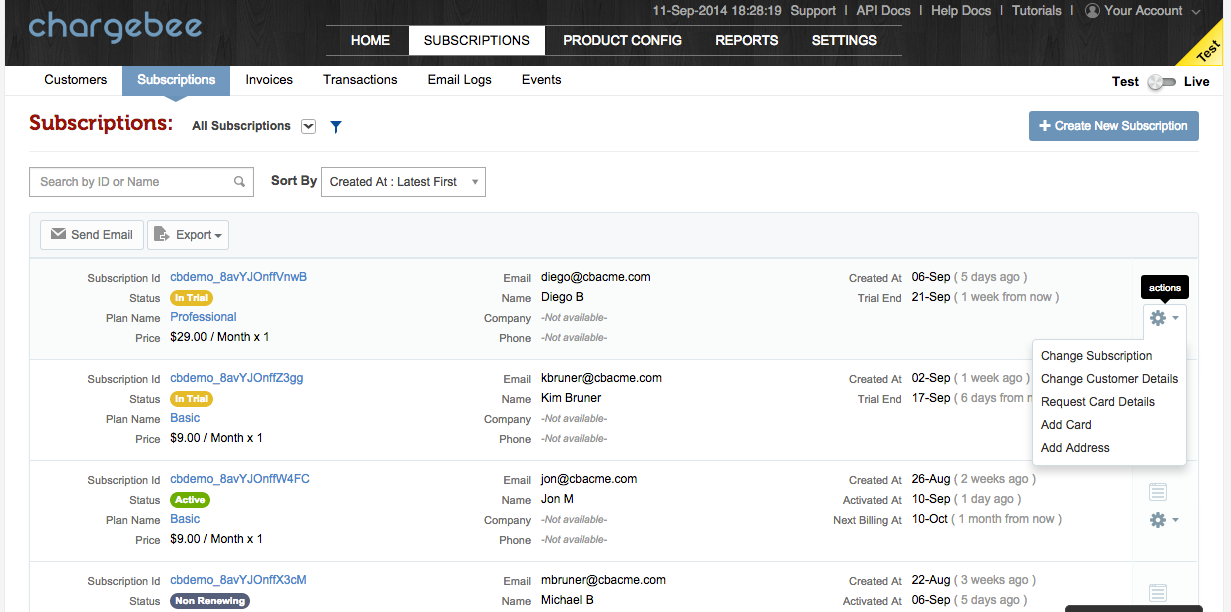
Task: Click the invoice list icon for Jon M
Action: click(x=1158, y=492)
